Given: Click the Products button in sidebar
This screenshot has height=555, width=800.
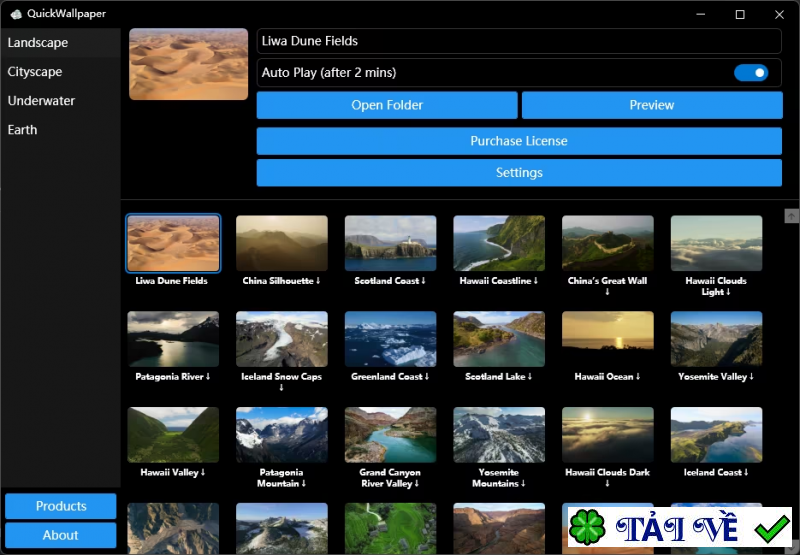Looking at the screenshot, I should tap(61, 506).
